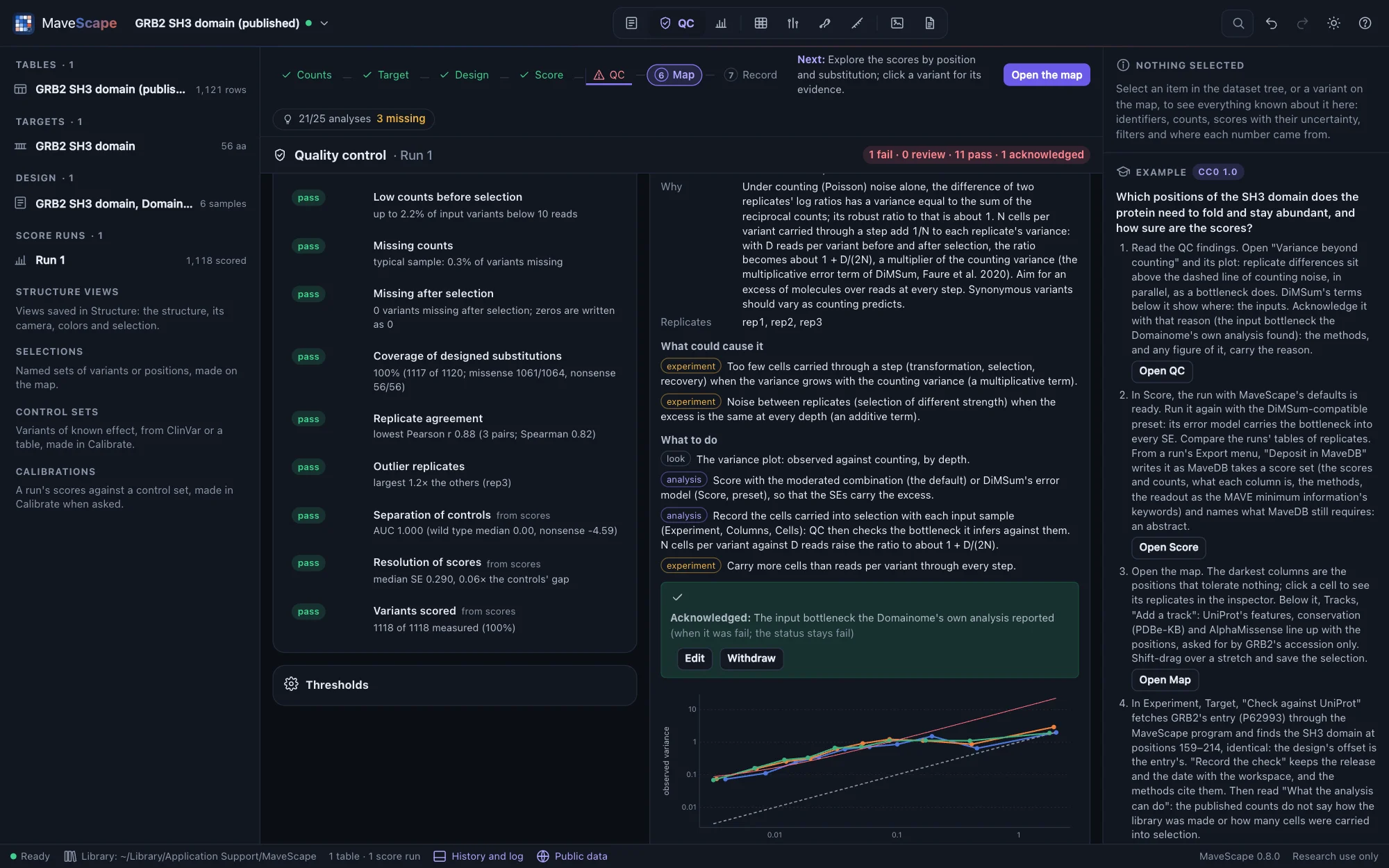Open the experiment notes toolbar icon

pyautogui.click(x=631, y=23)
